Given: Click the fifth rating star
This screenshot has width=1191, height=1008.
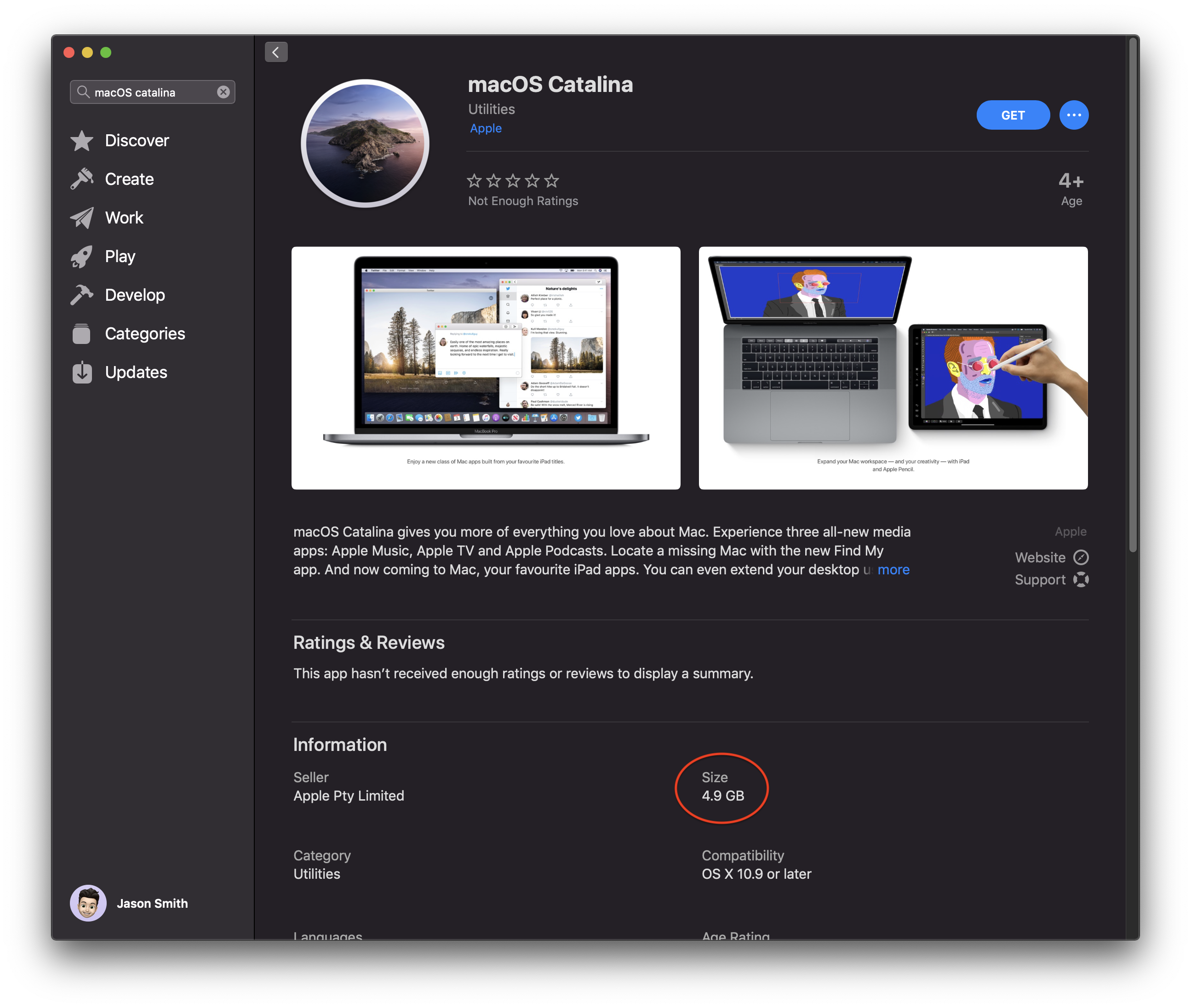Looking at the screenshot, I should pos(551,181).
